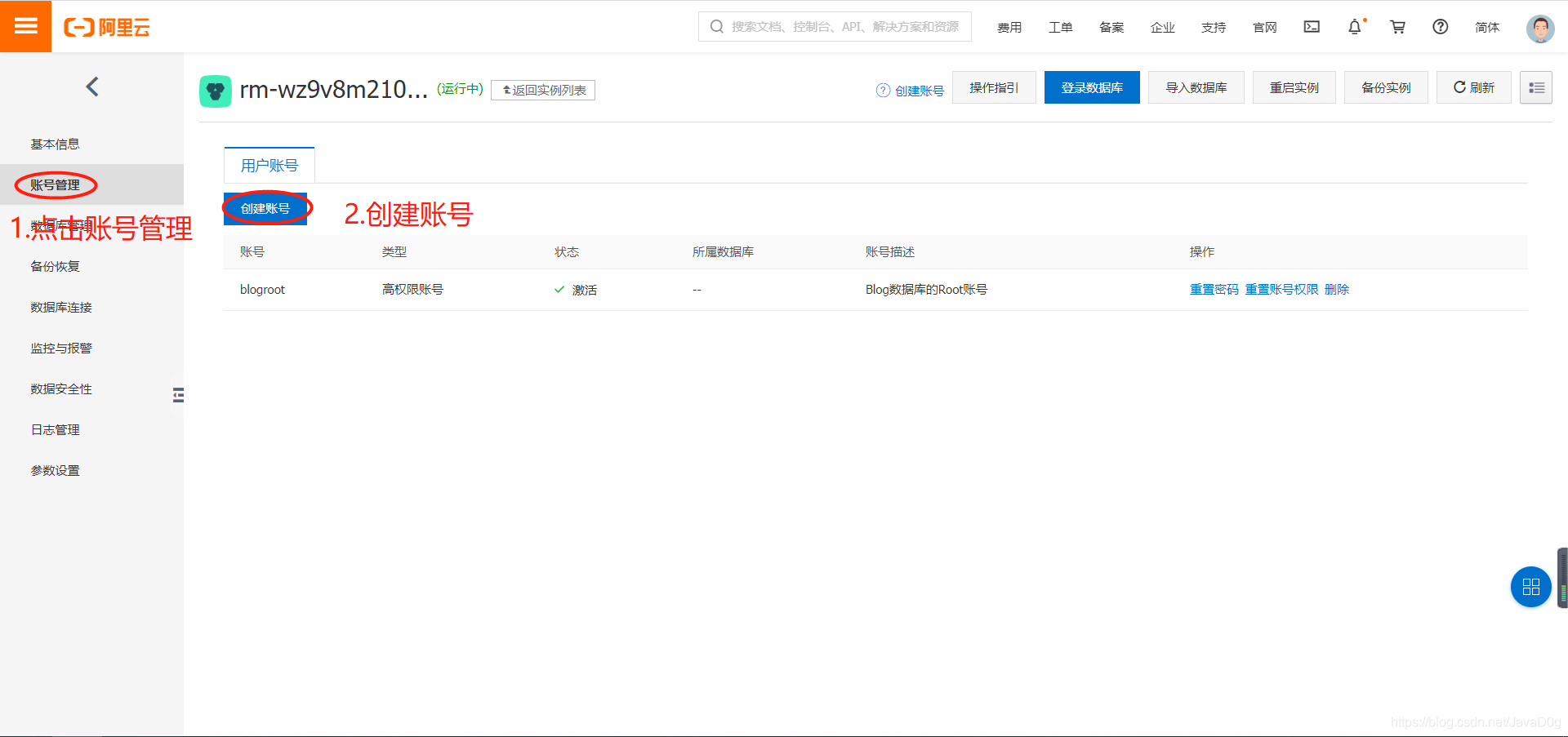1568x737 pixels.
Task: Open the 官网 top link
Action: (1265, 28)
